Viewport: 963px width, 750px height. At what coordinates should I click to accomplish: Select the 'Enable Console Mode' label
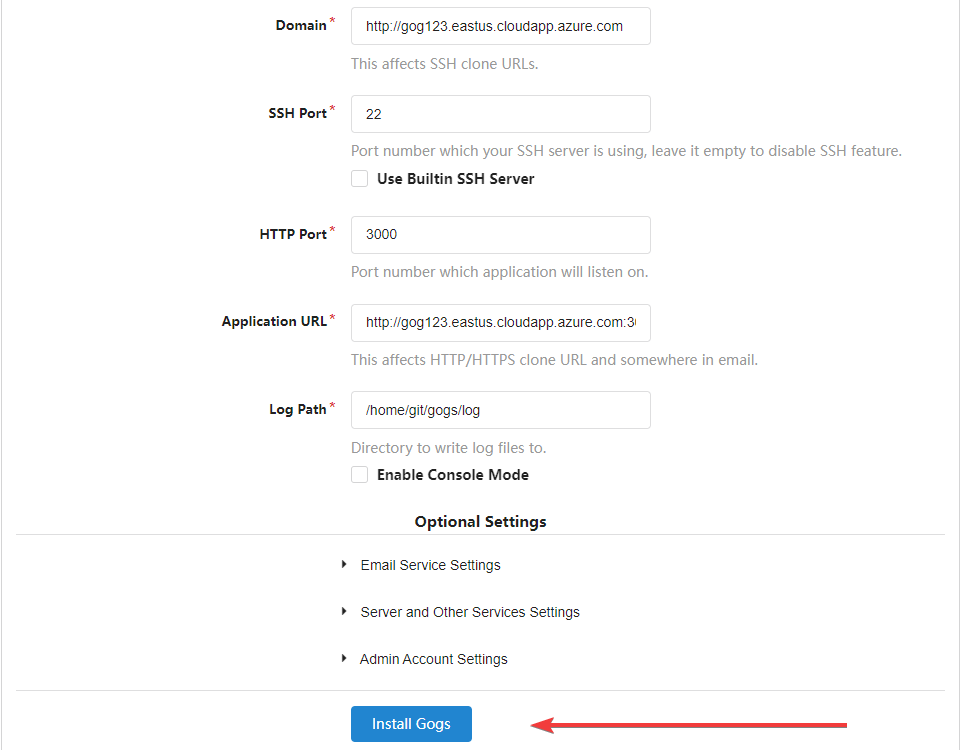(x=453, y=475)
